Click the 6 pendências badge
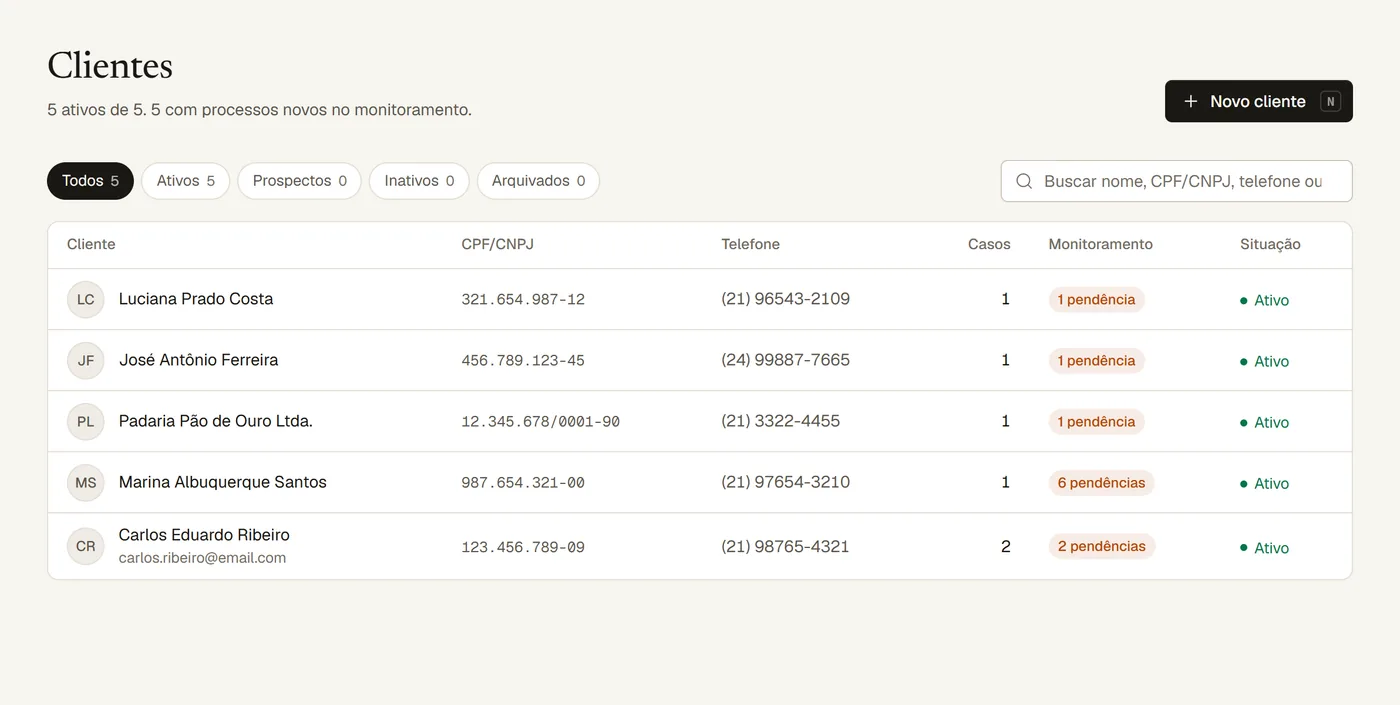 pyautogui.click(x=1101, y=483)
